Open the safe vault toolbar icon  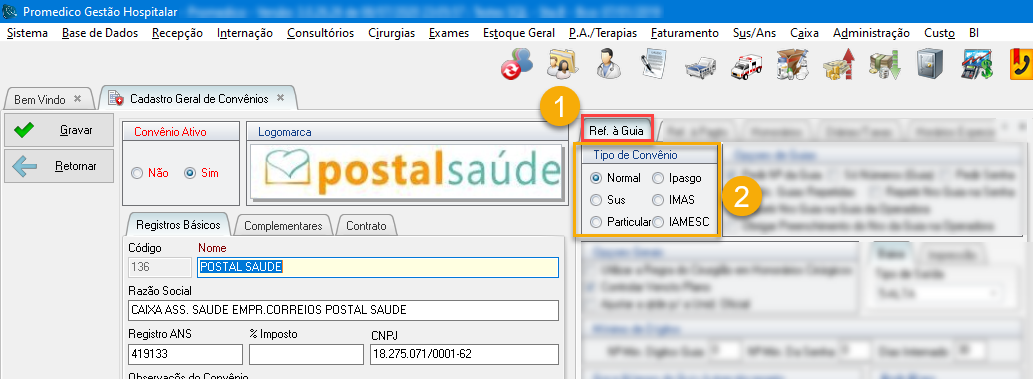pos(930,65)
